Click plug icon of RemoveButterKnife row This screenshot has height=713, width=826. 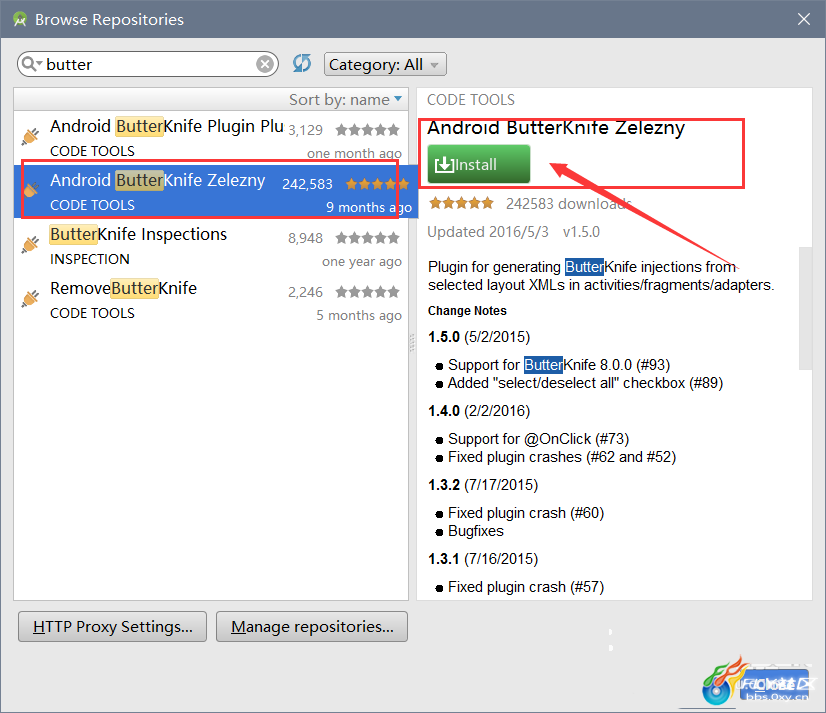point(31,298)
